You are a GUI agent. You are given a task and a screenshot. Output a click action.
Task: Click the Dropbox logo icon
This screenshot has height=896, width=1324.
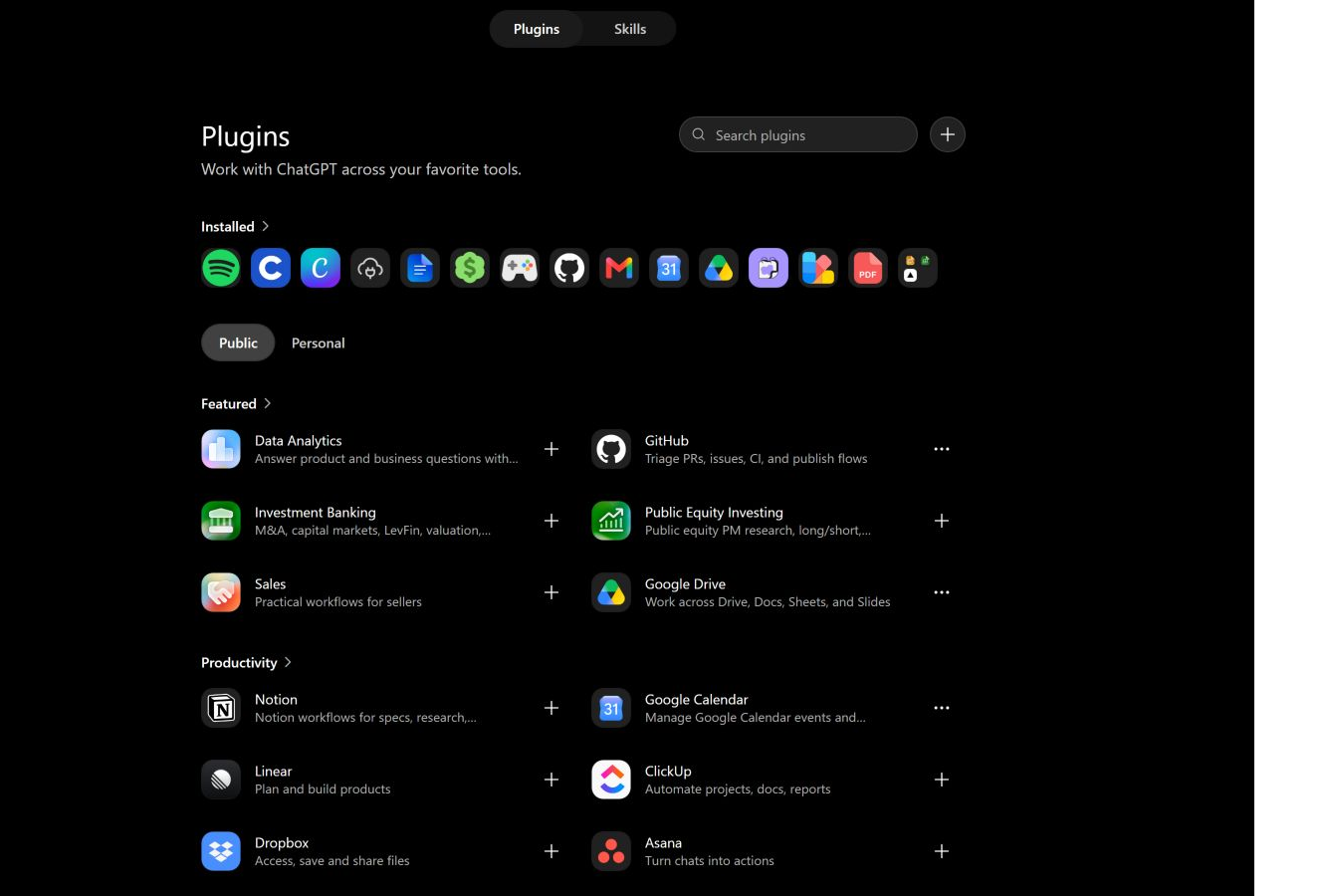pyautogui.click(x=221, y=851)
